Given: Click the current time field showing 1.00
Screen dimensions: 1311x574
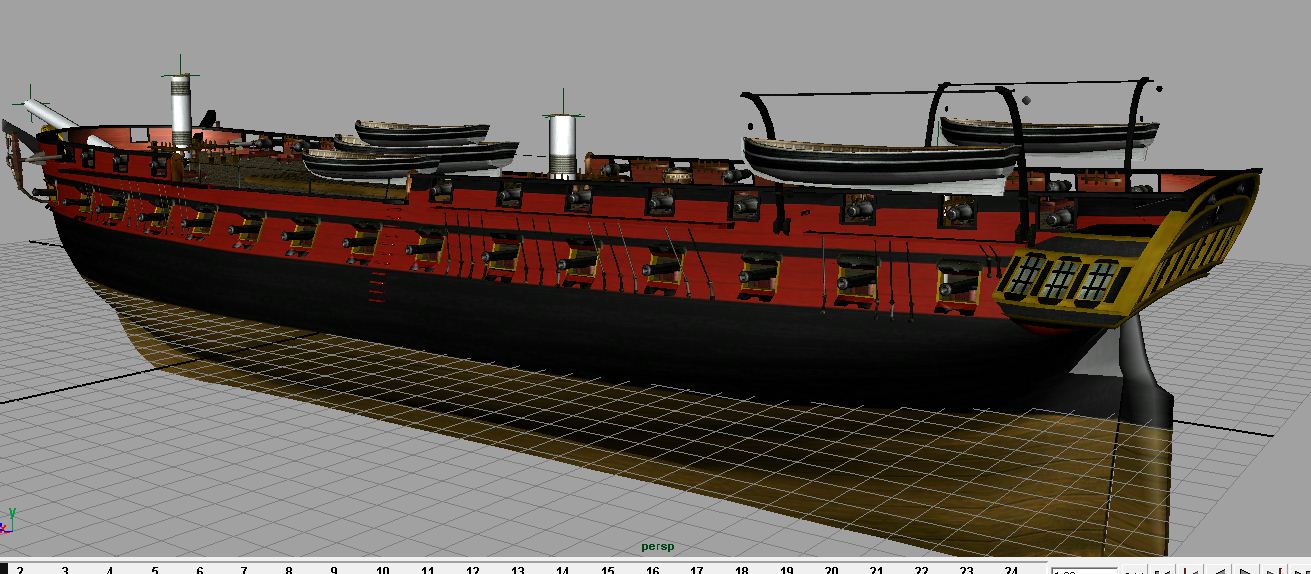Looking at the screenshot, I should pos(1083,571).
